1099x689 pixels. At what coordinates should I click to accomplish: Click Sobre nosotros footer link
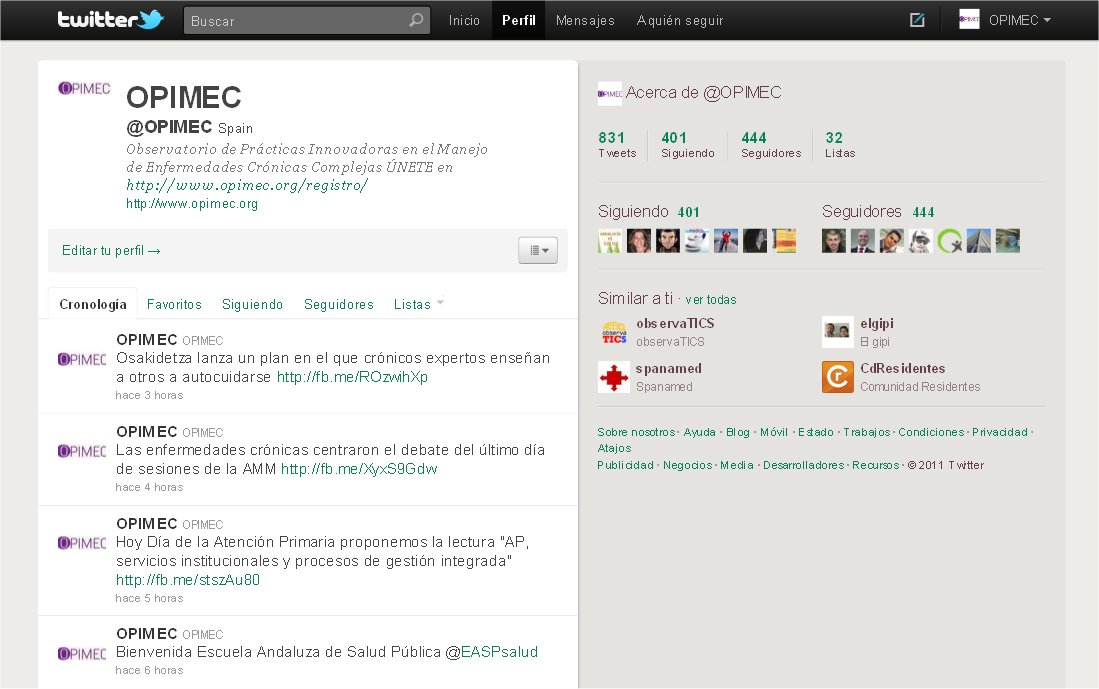click(x=636, y=432)
